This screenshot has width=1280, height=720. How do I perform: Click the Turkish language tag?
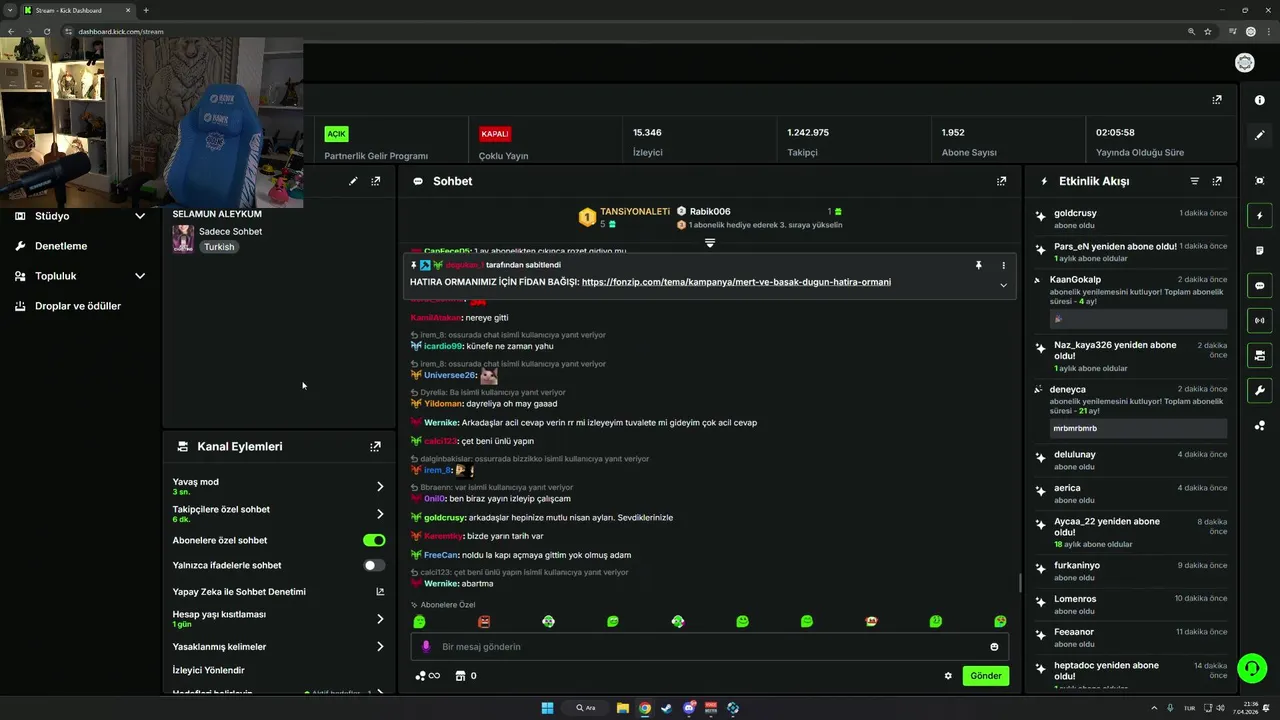click(219, 247)
